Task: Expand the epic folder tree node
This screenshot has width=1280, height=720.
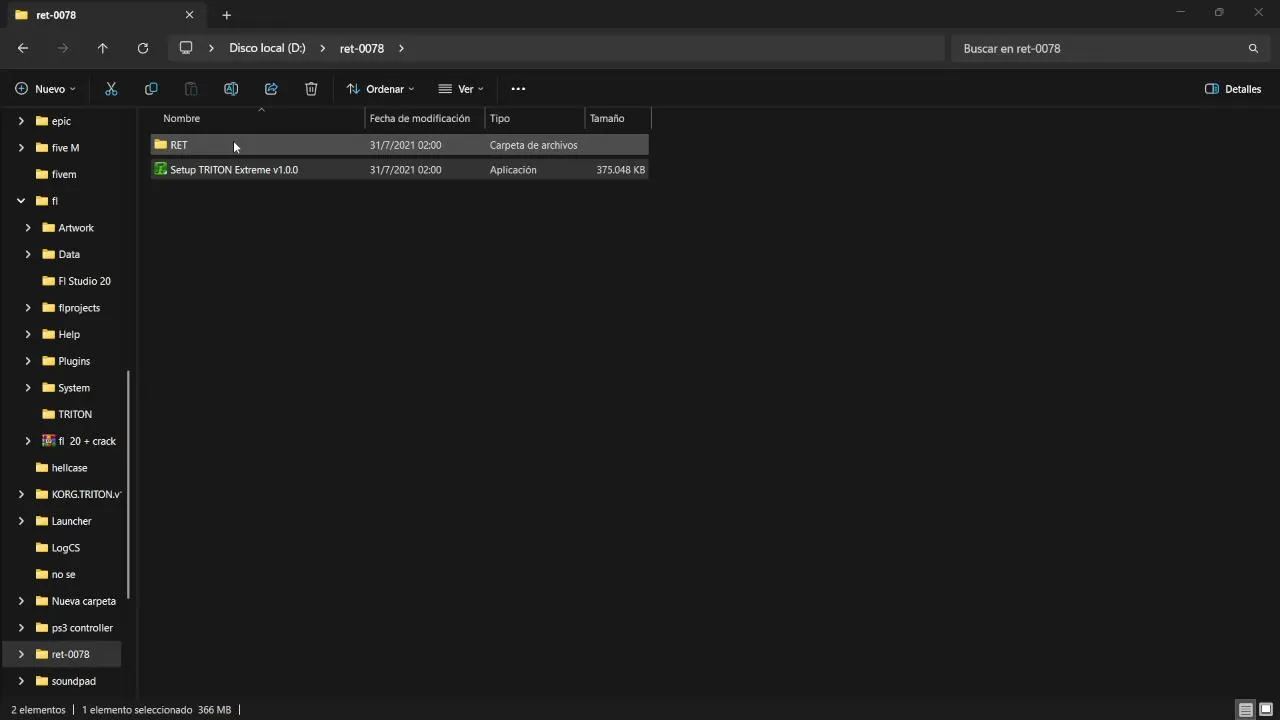Action: click(21, 121)
